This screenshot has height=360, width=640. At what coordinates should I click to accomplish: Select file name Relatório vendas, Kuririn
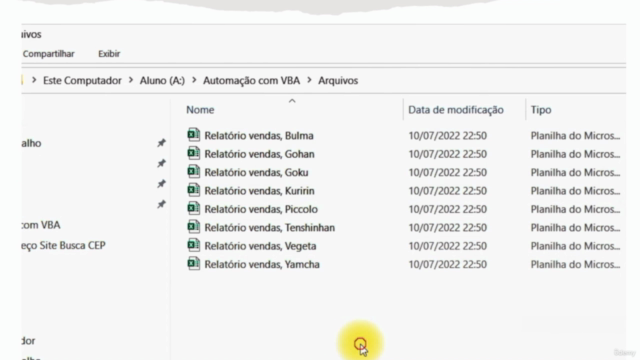259,191
